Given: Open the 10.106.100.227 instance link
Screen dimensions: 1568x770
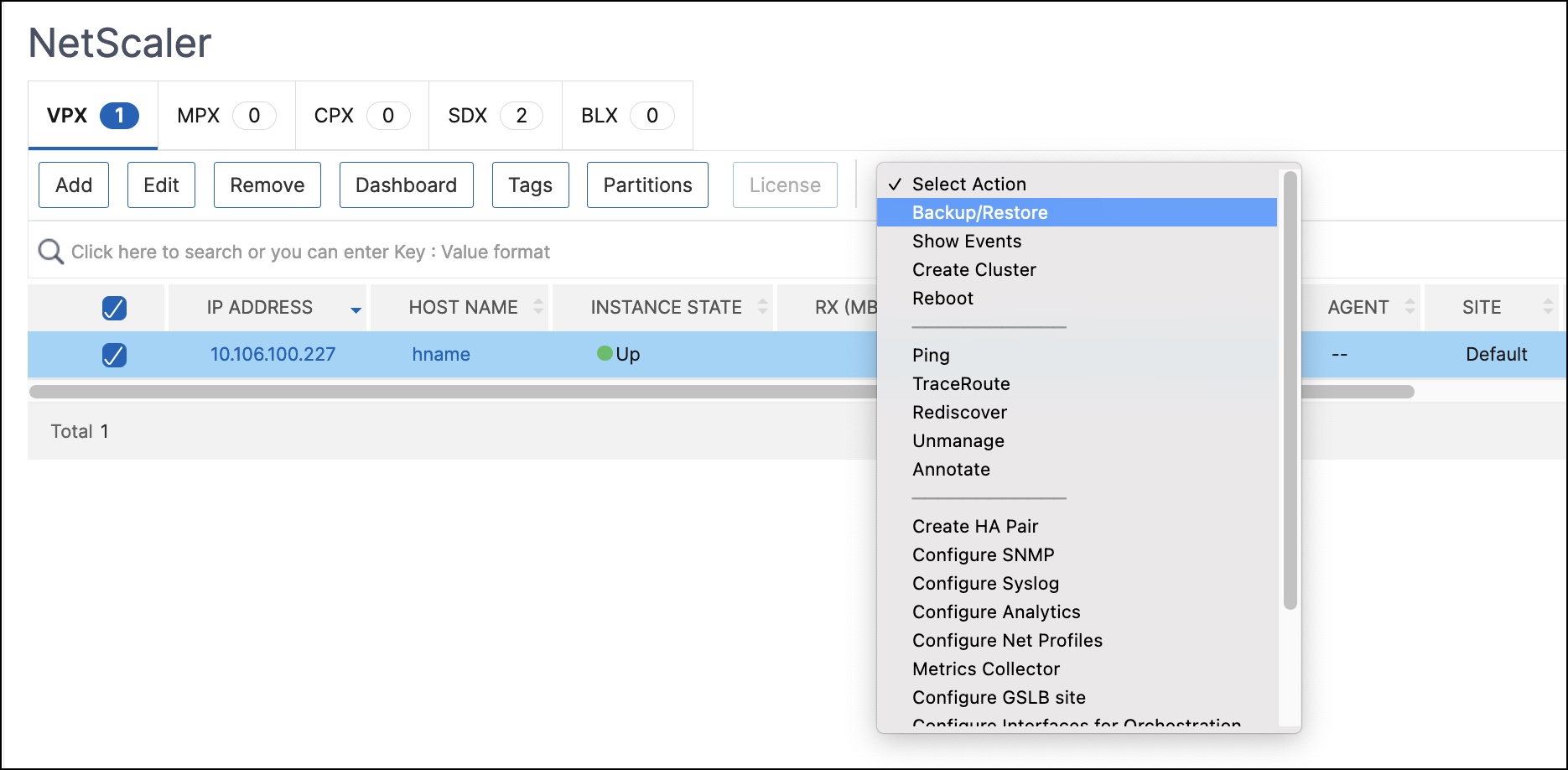Looking at the screenshot, I should coord(273,354).
